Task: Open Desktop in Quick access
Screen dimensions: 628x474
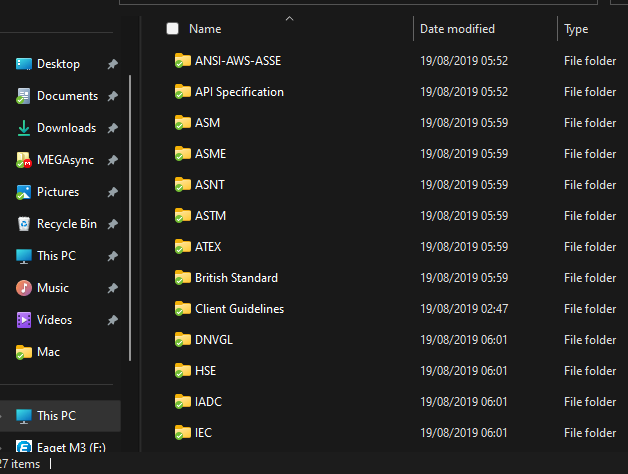Action: pos(58,64)
